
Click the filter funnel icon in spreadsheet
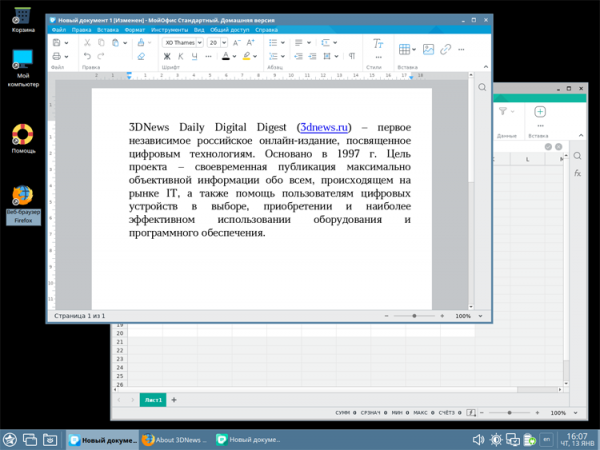[x=503, y=111]
